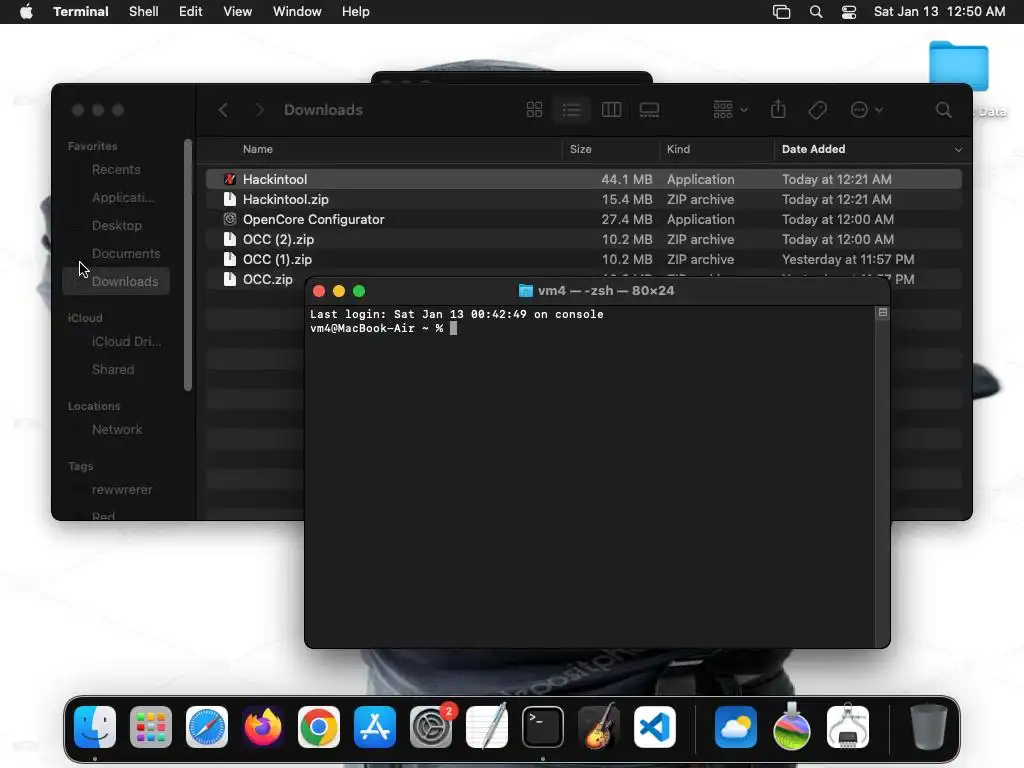Select Desktop in Finder sidebar

point(116,225)
